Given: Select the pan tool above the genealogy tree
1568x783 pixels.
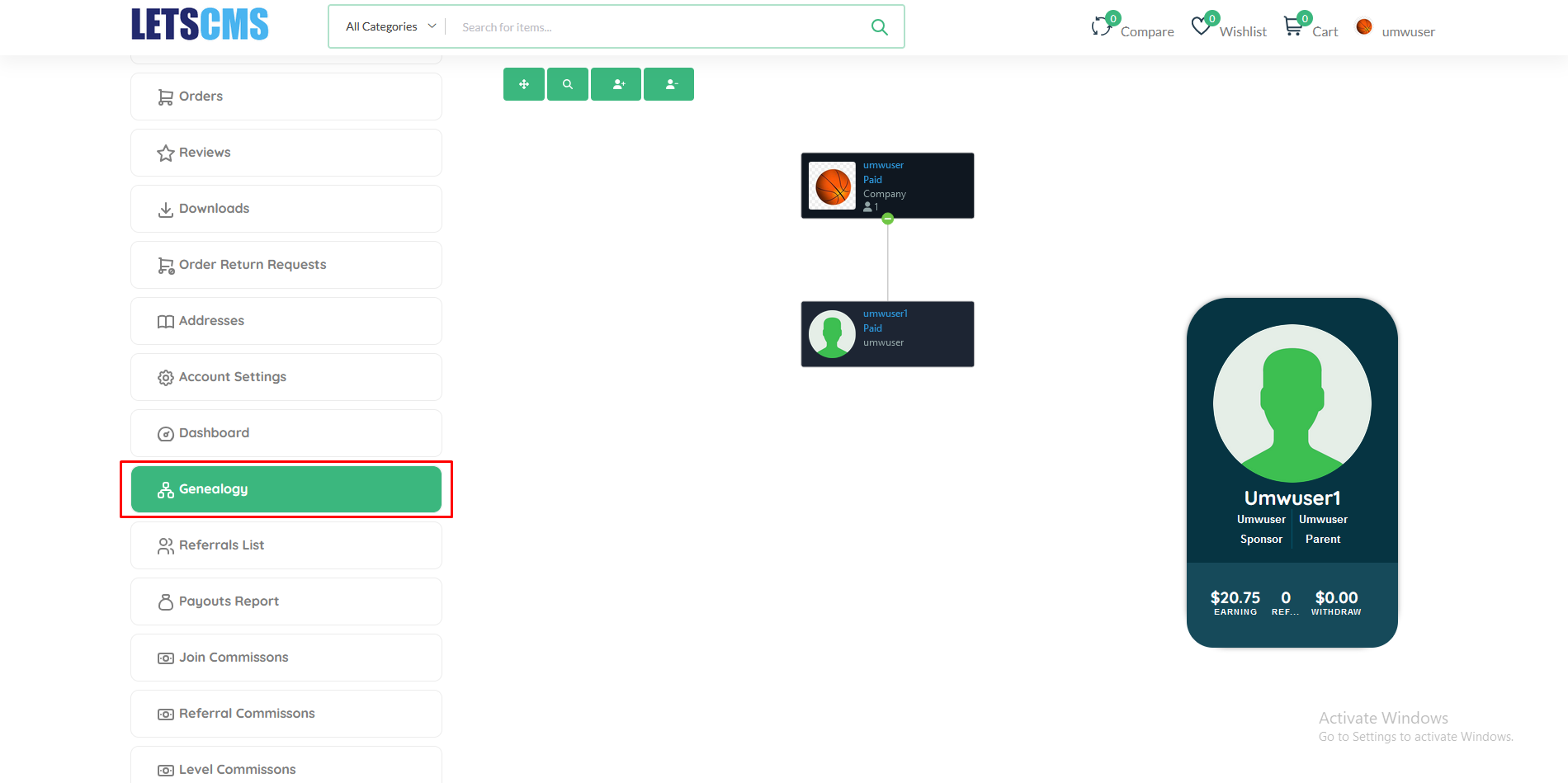Looking at the screenshot, I should pos(523,83).
